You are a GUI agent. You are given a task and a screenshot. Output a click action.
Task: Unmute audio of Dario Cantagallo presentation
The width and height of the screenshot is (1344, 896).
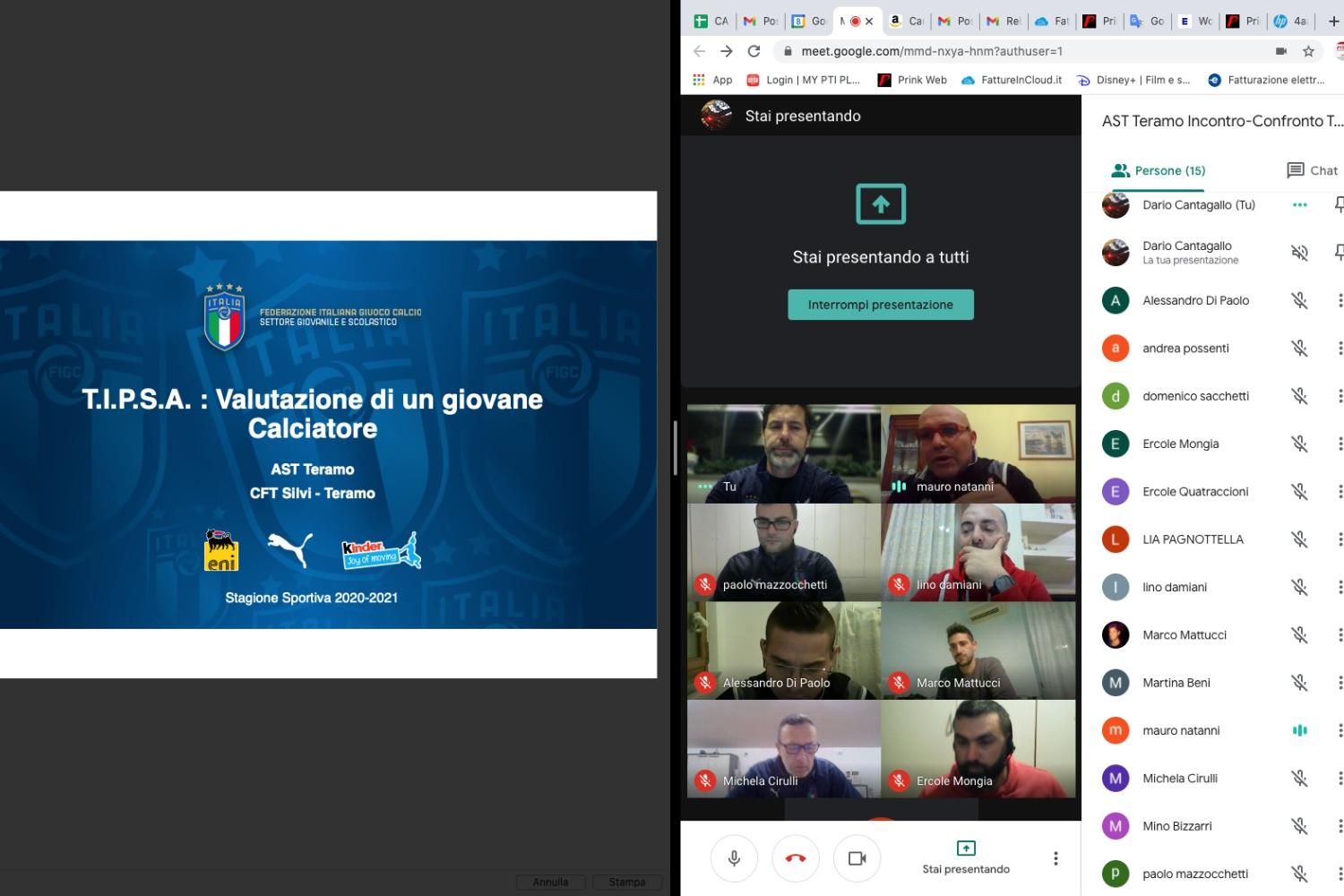[x=1299, y=253]
